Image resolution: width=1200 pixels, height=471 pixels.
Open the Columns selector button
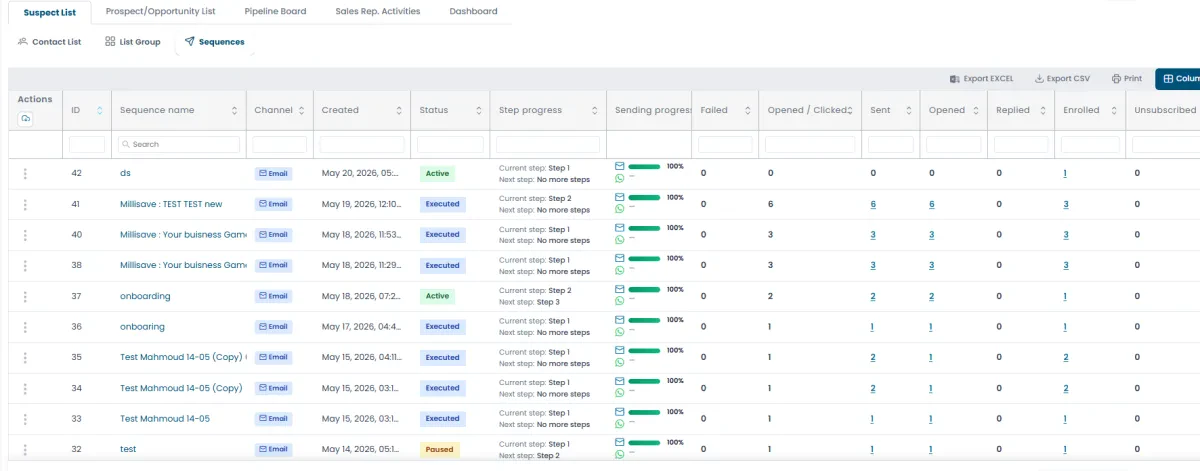[1178, 79]
